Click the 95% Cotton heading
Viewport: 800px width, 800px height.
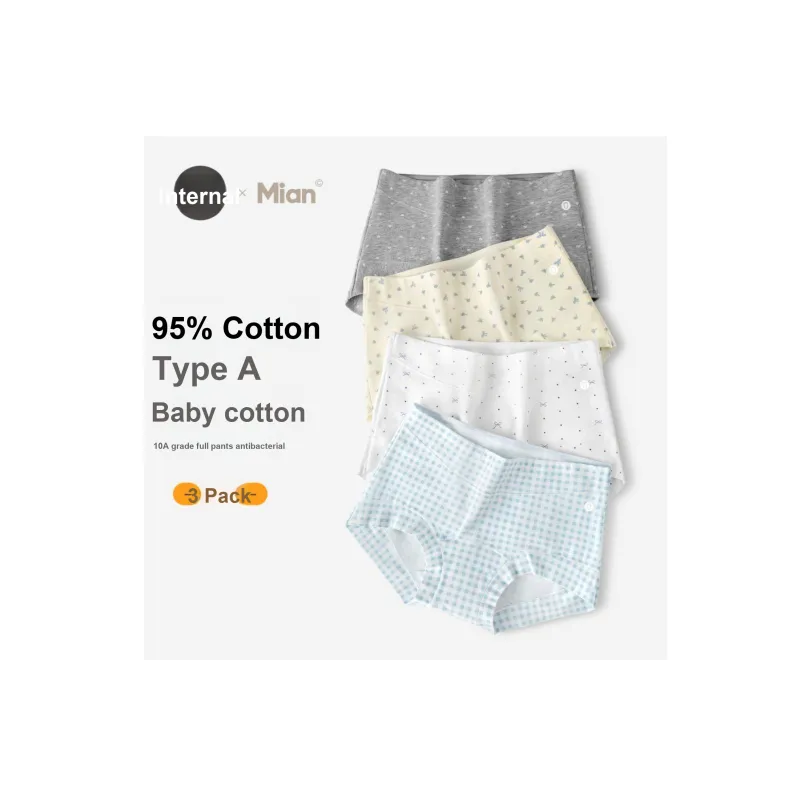coord(236,328)
